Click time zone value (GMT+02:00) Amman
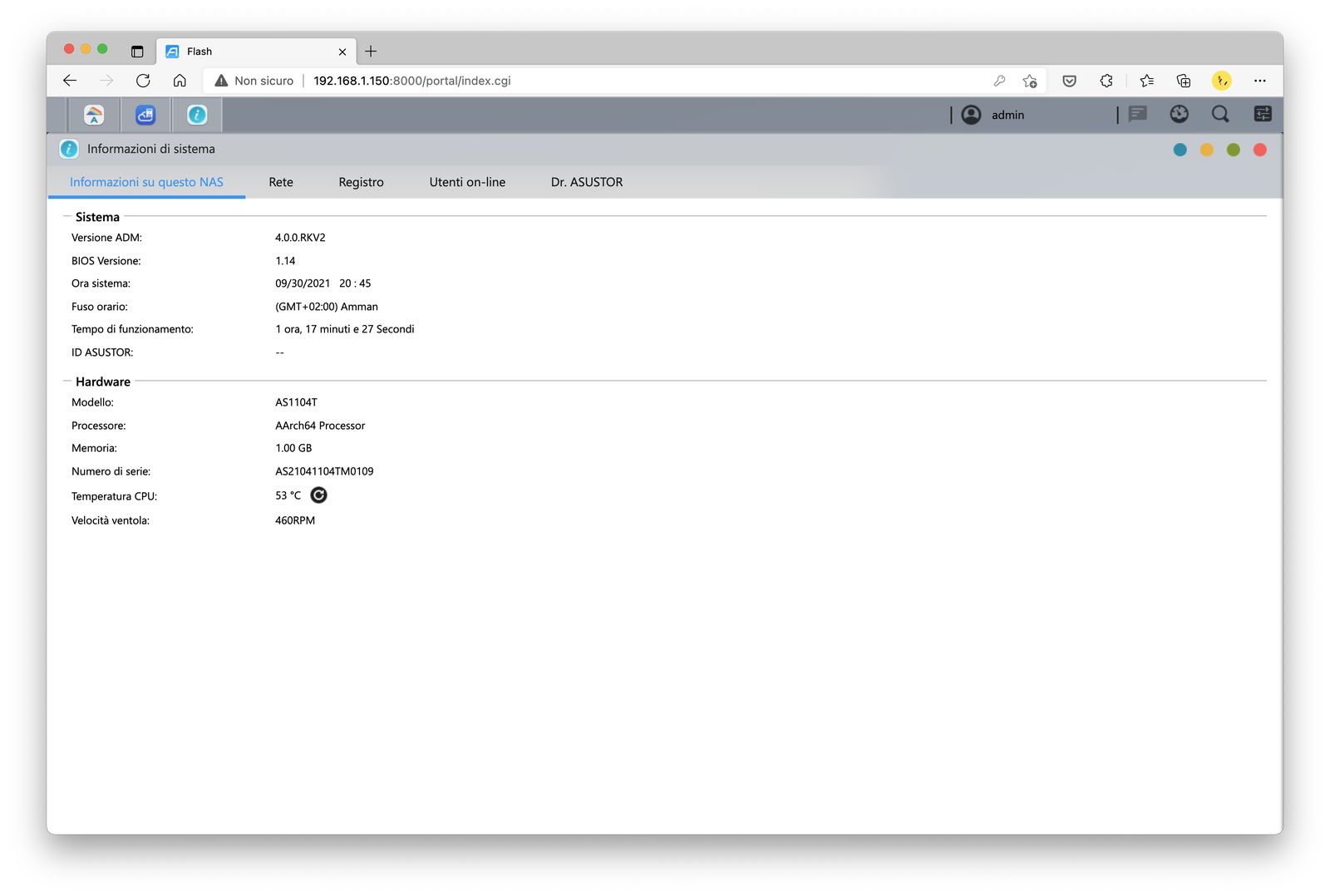This screenshot has height=896, width=1330. 327,307
